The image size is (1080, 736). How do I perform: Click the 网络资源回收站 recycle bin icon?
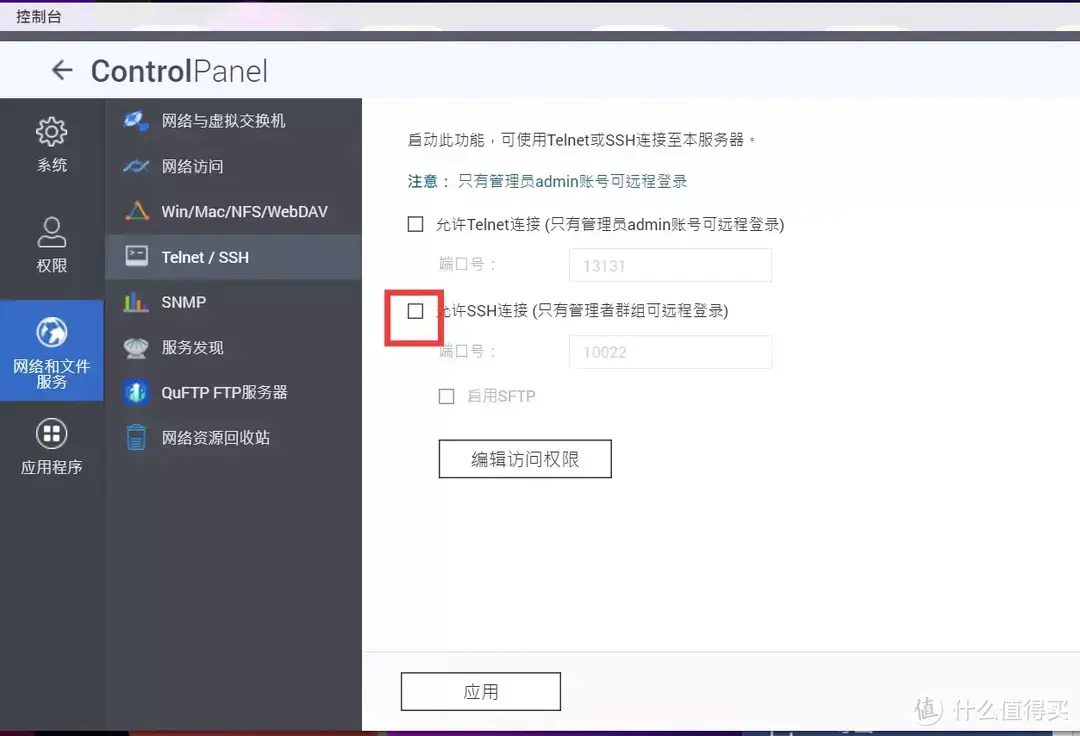pos(135,437)
